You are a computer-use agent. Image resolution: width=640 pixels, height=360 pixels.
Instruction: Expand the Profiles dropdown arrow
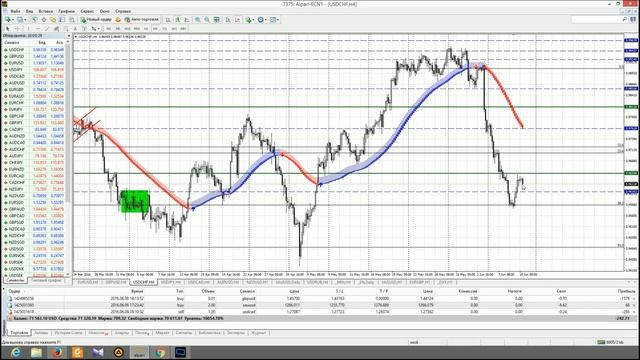(x=25, y=20)
